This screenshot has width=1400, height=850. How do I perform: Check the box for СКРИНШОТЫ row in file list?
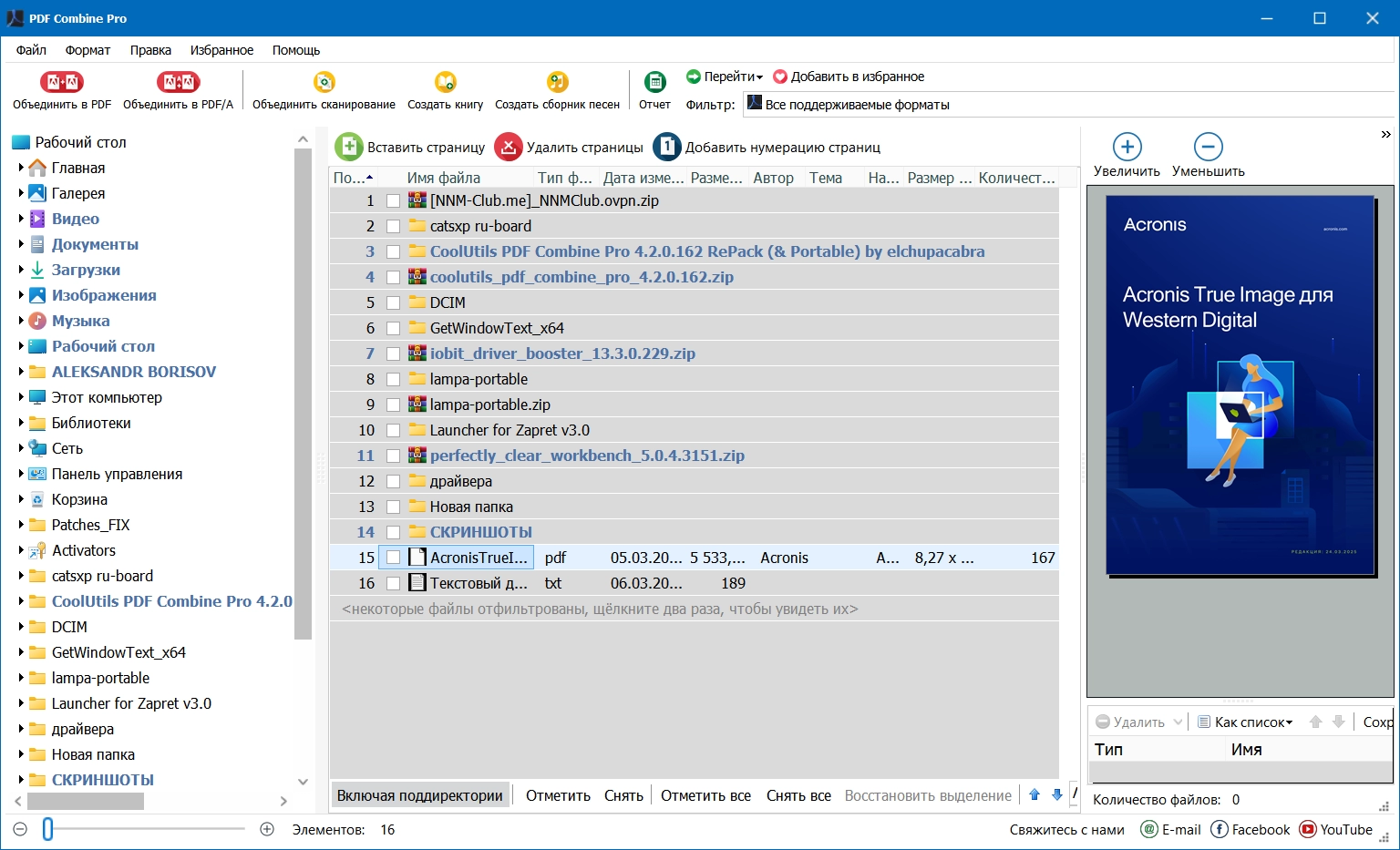pyautogui.click(x=393, y=532)
